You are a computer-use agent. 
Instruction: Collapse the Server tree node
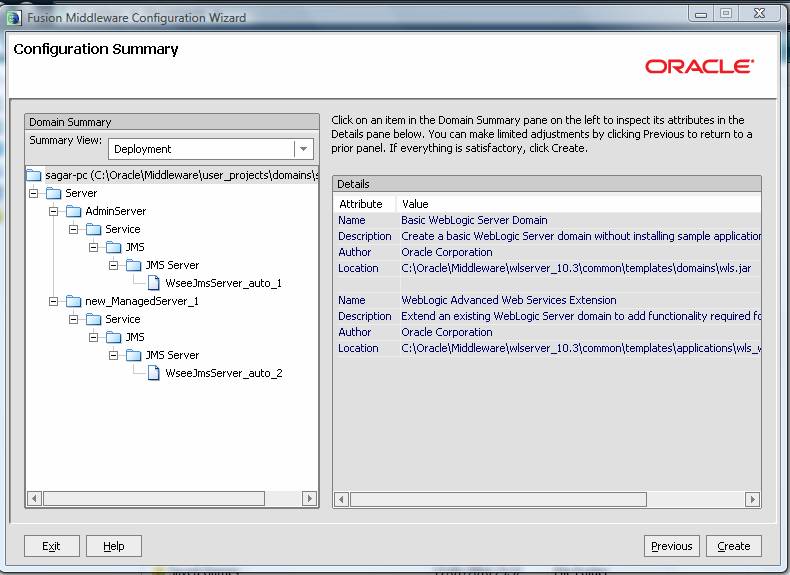[x=34, y=193]
